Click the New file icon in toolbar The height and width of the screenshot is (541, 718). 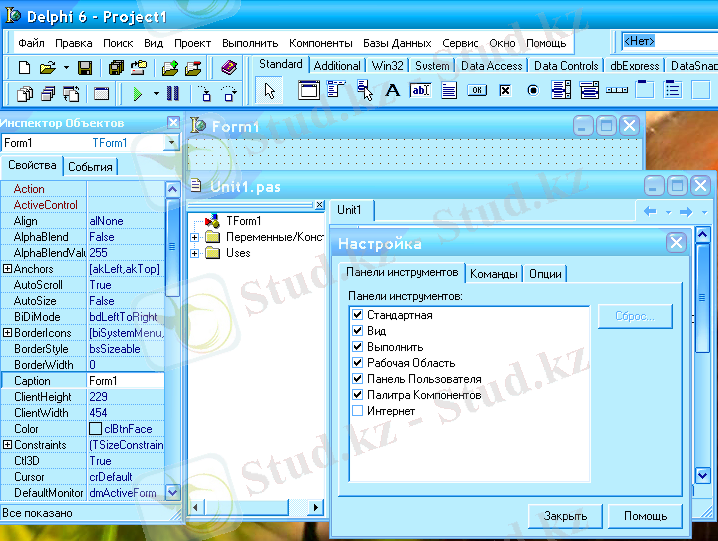(24, 68)
